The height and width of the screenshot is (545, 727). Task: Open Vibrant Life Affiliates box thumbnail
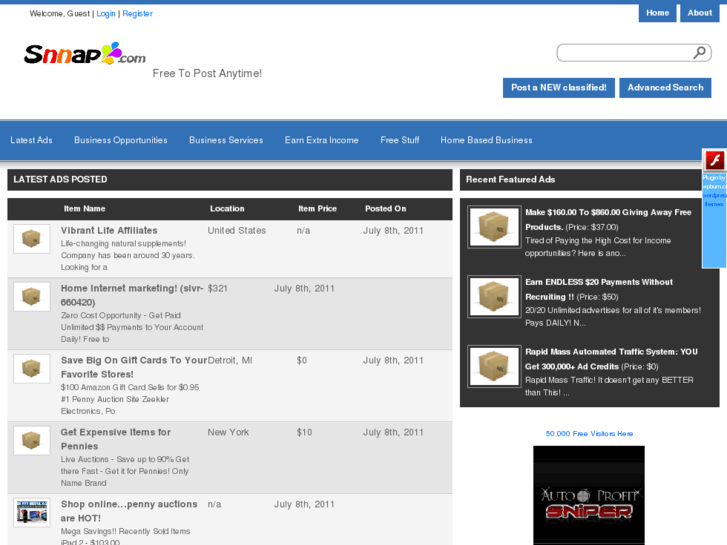point(32,239)
